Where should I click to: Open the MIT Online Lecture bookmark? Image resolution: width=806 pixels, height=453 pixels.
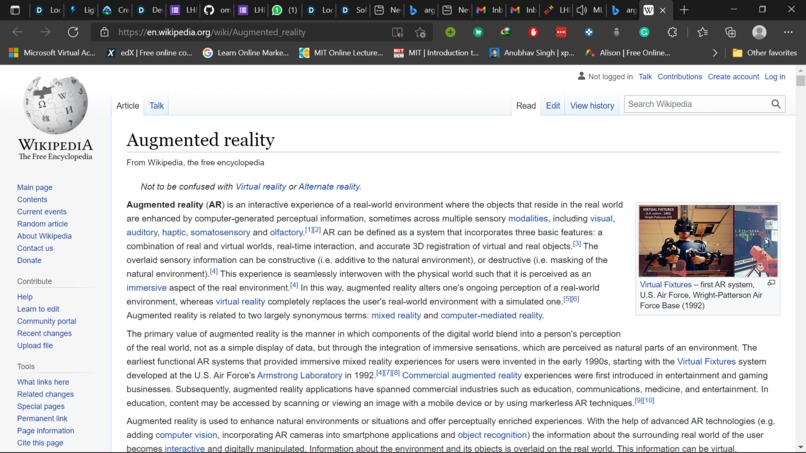tap(341, 52)
